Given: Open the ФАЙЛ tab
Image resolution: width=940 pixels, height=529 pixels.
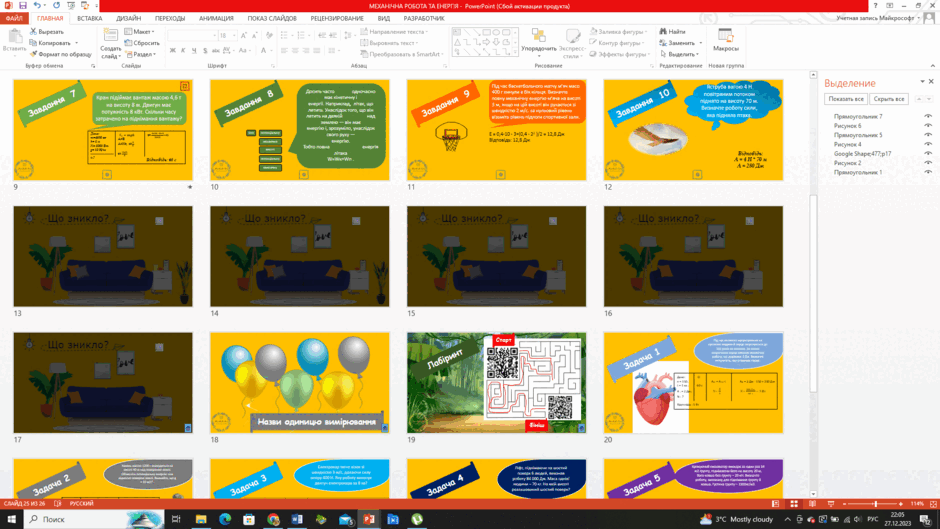Looking at the screenshot, I should [14, 18].
